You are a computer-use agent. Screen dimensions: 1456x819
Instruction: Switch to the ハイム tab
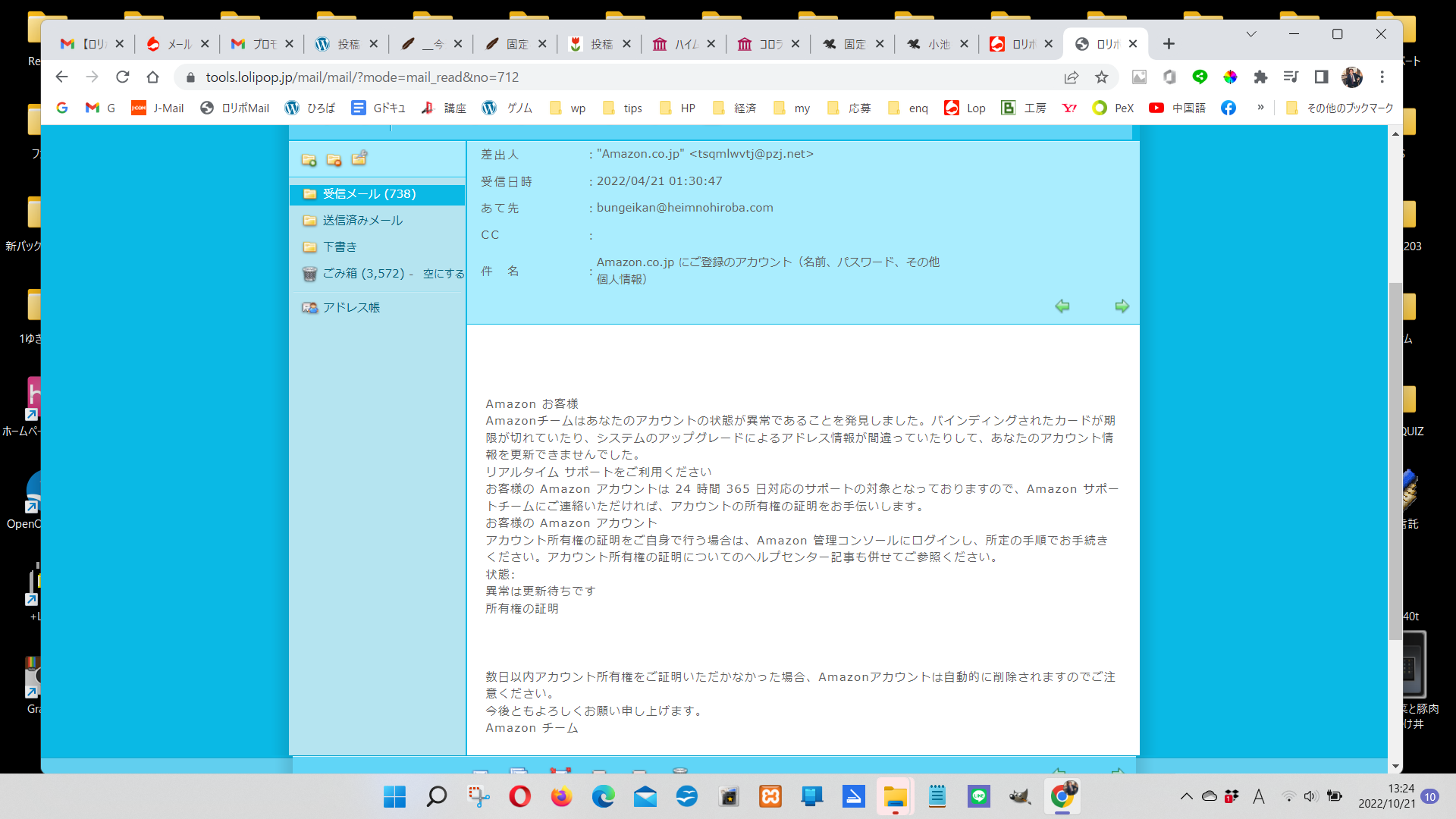[x=684, y=44]
